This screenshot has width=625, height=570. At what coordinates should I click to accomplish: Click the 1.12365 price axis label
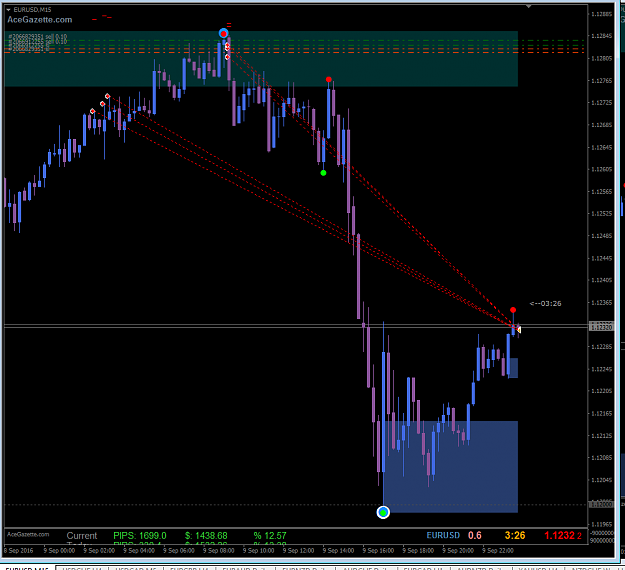tap(601, 303)
